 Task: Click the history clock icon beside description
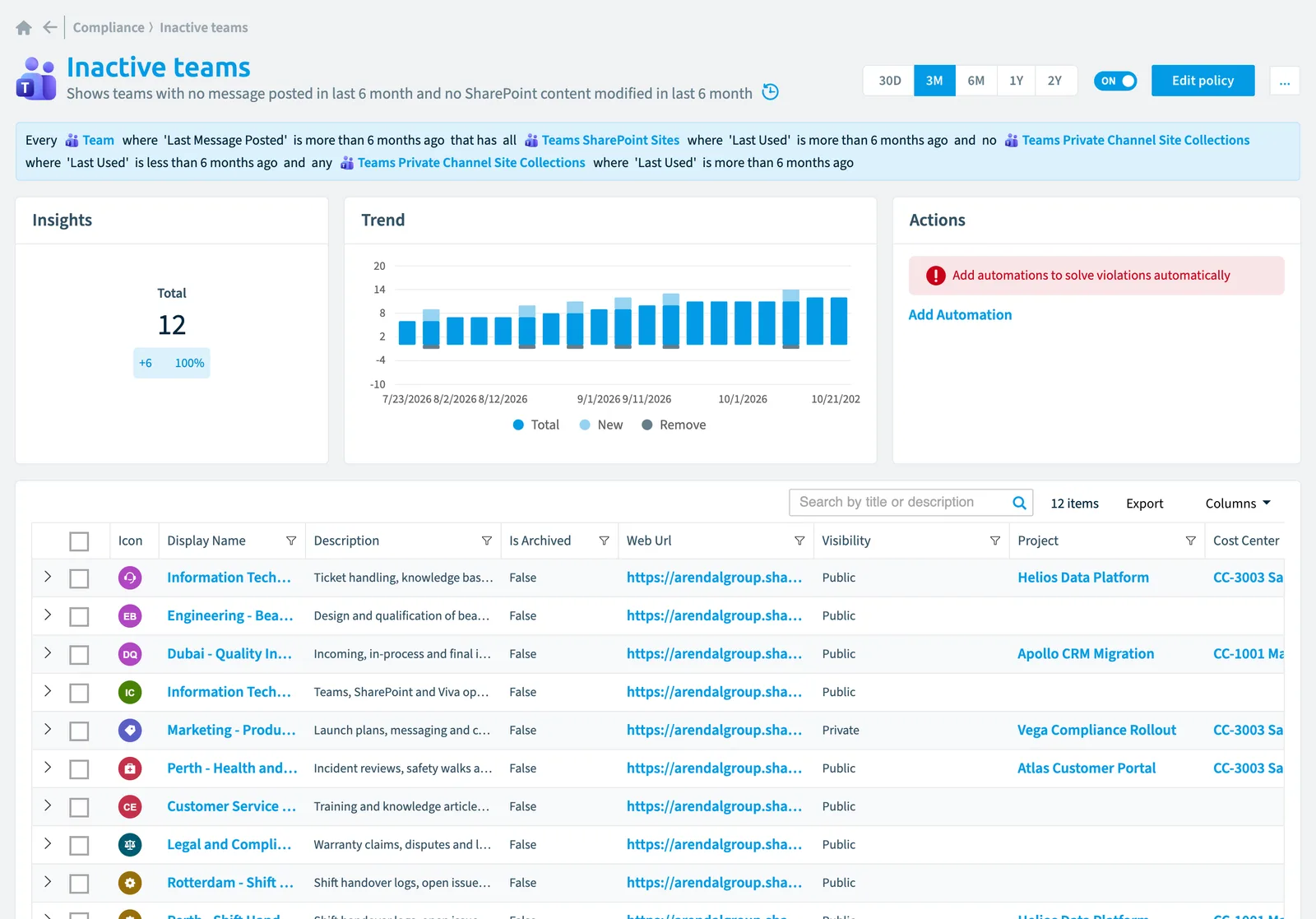point(771,92)
